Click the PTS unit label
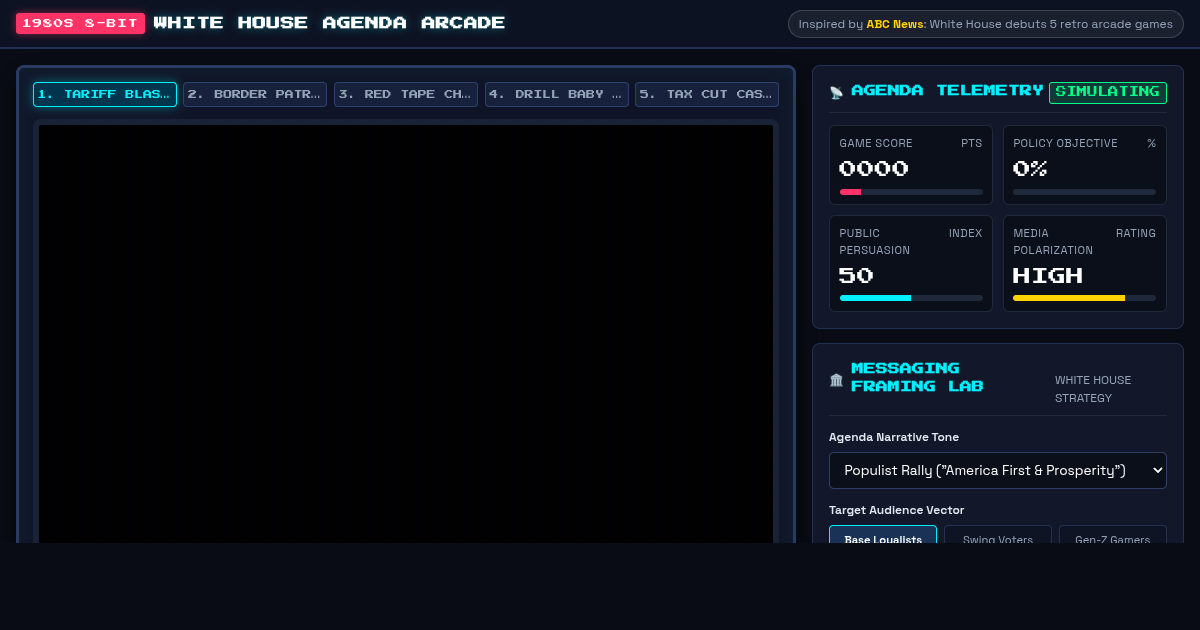Viewport: 1200px width, 630px height. (972, 143)
